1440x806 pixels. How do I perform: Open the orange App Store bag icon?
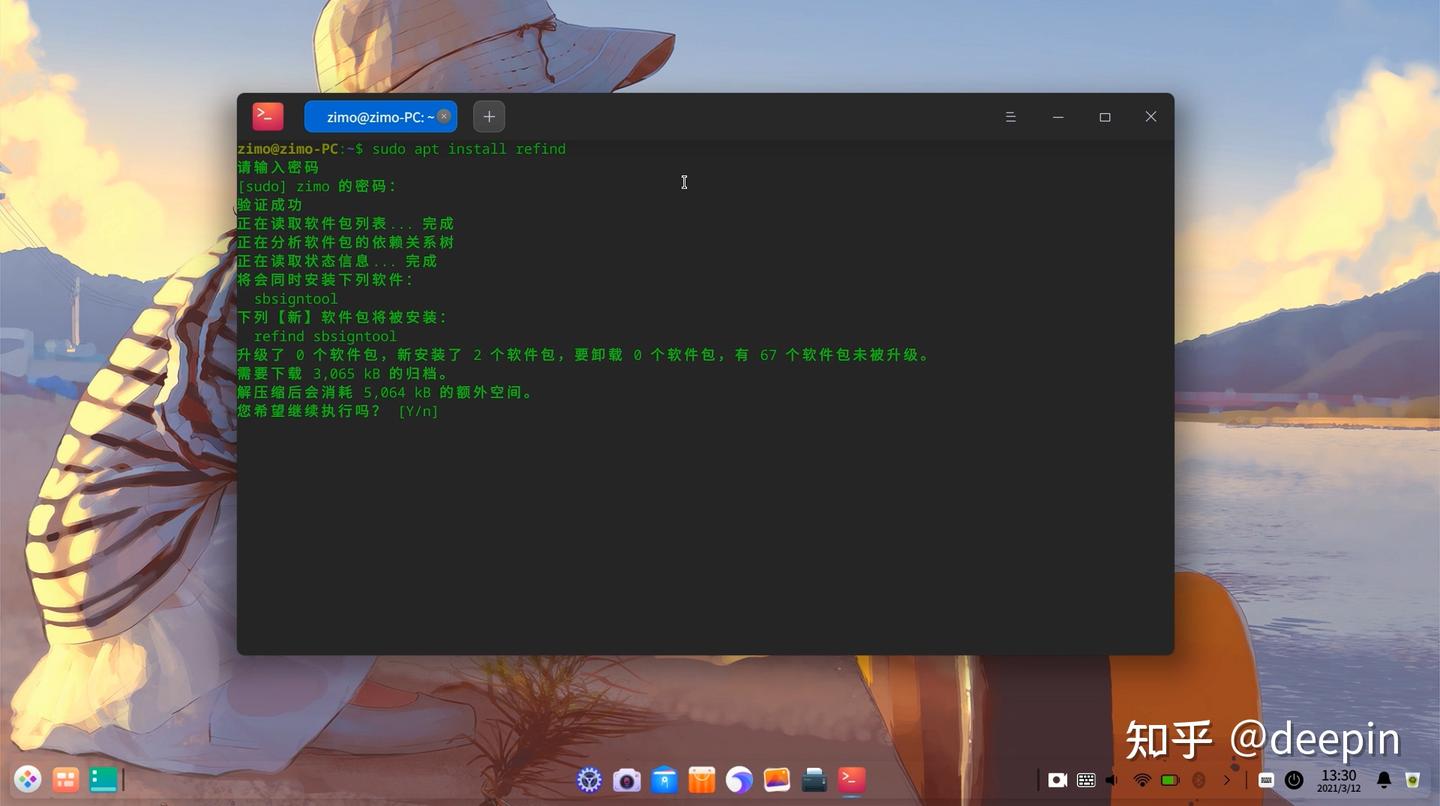click(702, 780)
